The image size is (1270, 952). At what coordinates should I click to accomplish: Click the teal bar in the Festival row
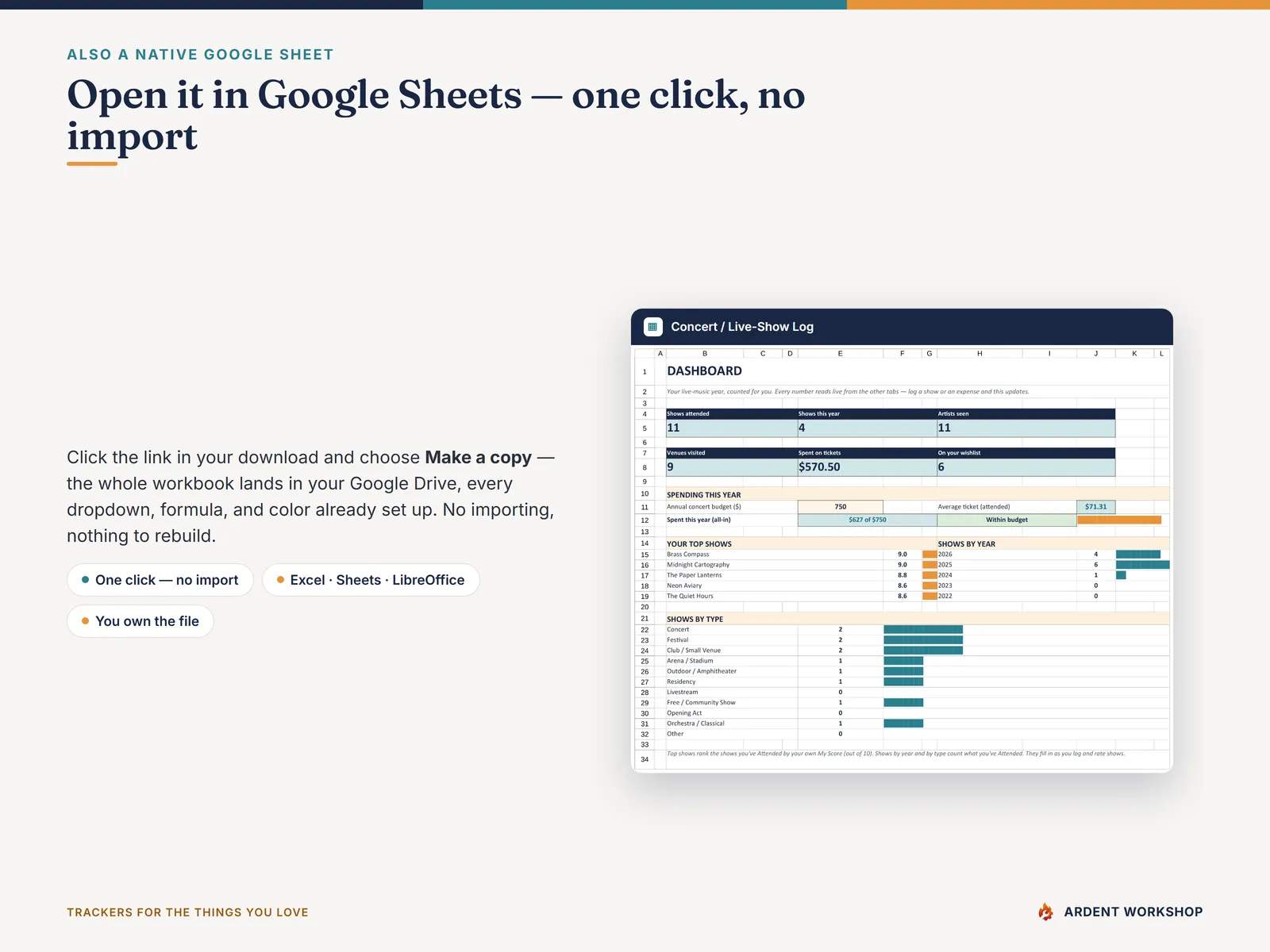pos(923,640)
